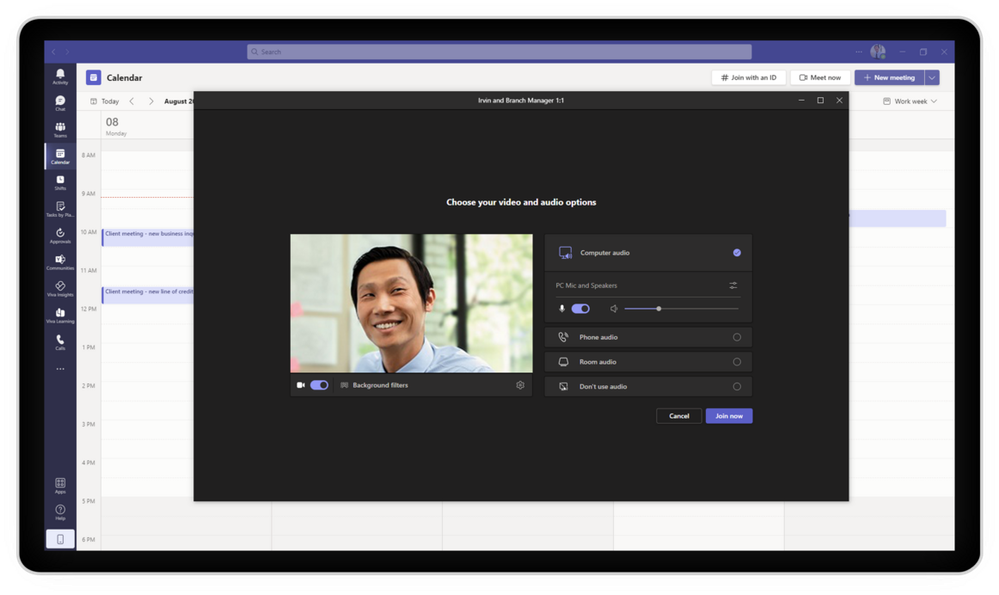Click the New meeting button
999x595 pixels.
click(889, 78)
